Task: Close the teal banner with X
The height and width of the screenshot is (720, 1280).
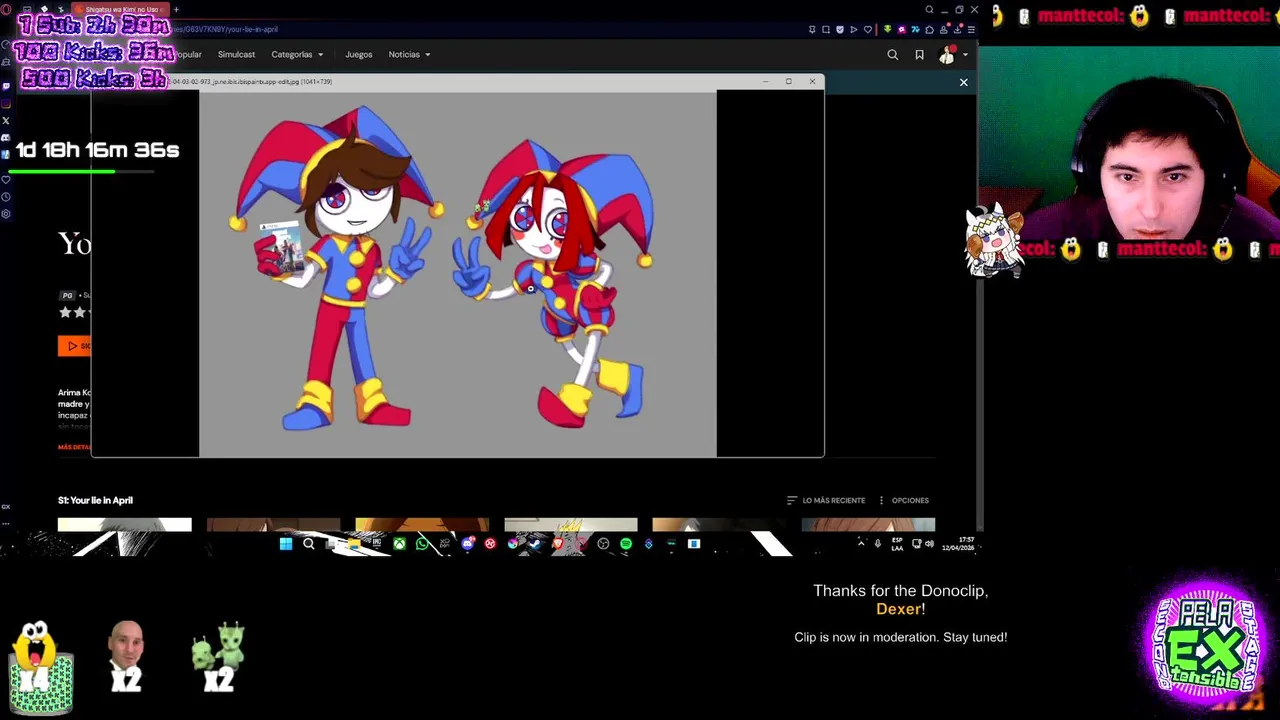Action: coord(964,82)
